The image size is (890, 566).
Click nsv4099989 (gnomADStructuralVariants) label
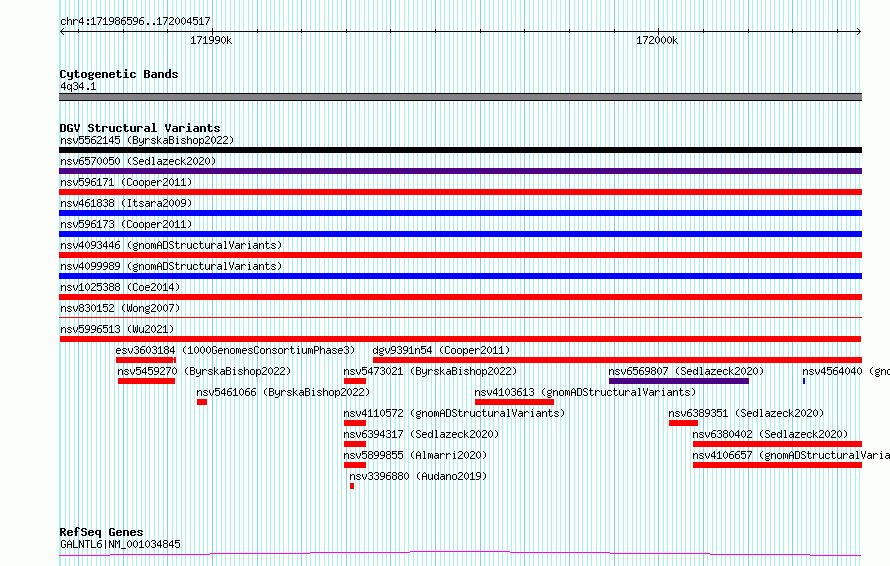(x=171, y=266)
